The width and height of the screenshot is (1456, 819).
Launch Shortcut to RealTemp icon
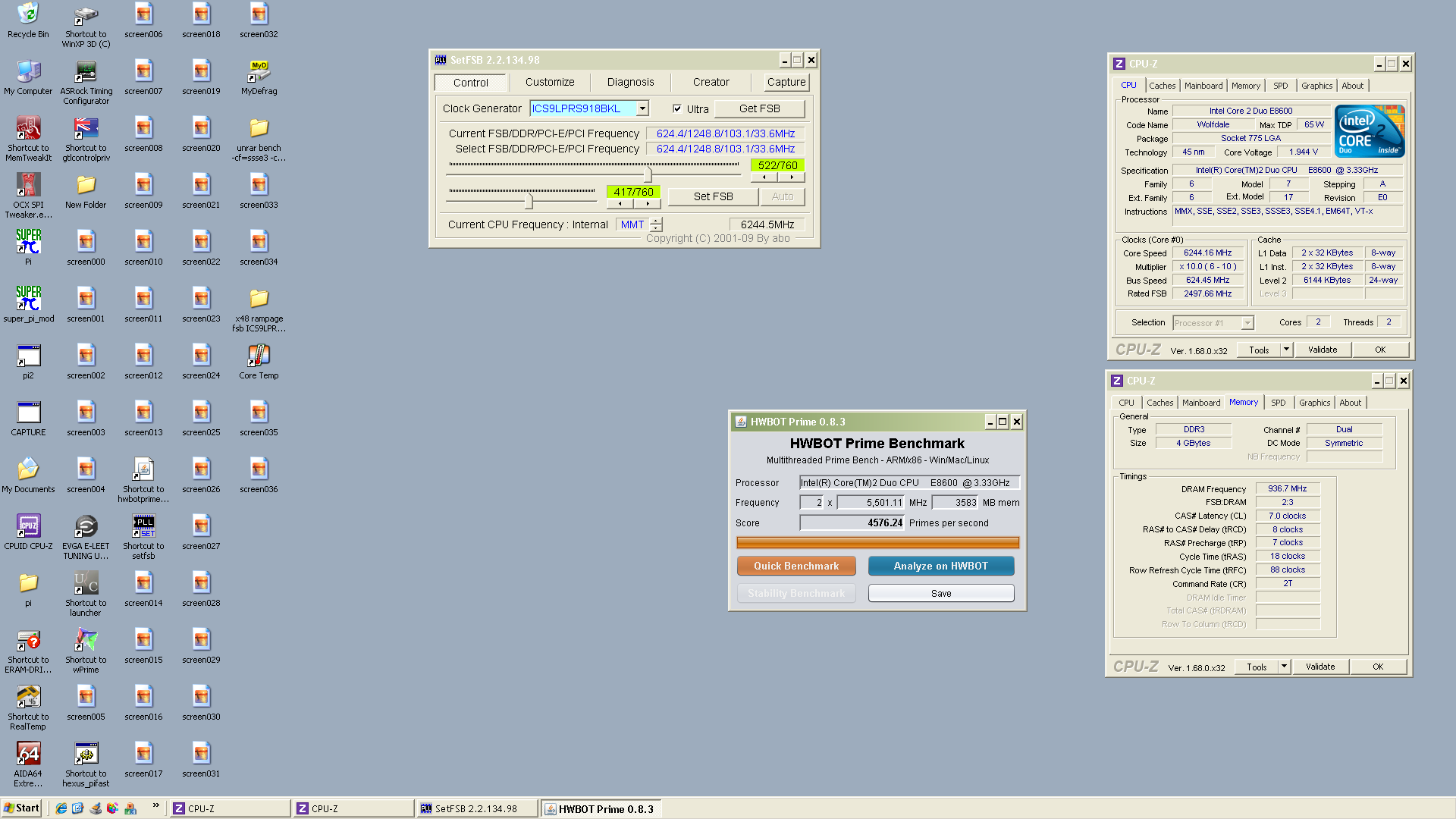[28, 708]
